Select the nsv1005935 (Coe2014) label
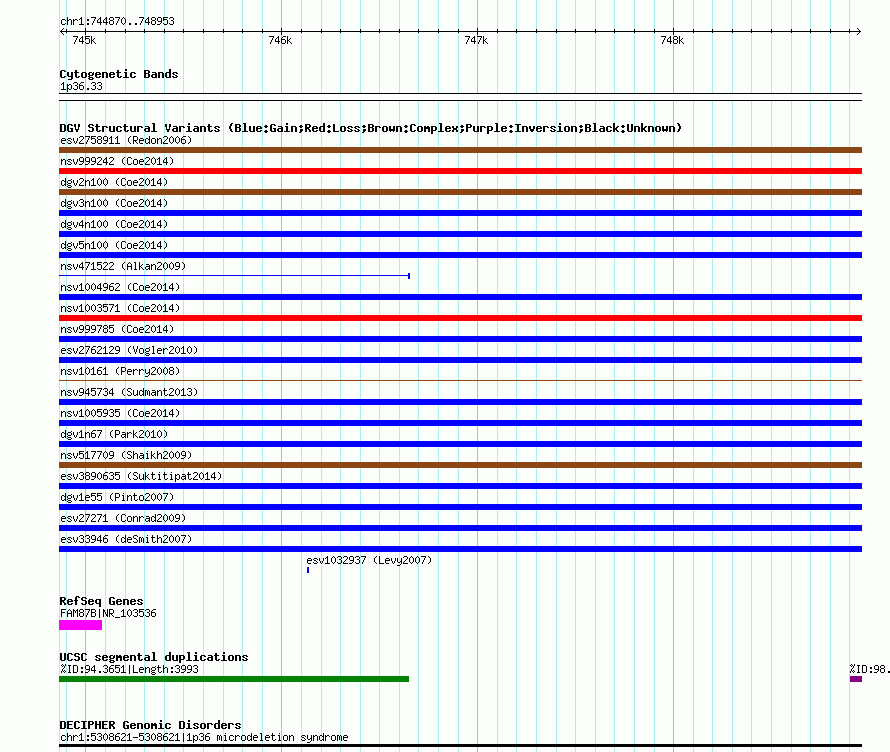This screenshot has height=752, width=890. [120, 413]
